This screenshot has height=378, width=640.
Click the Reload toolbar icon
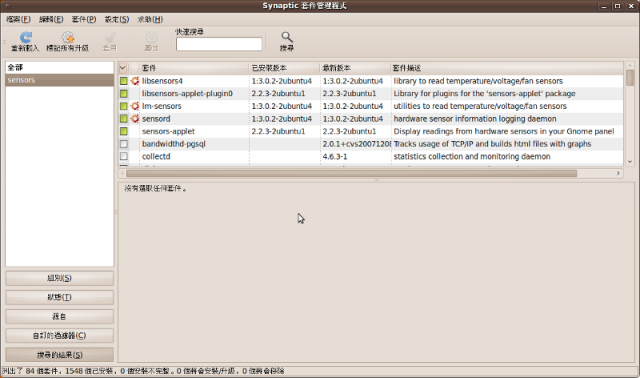pyautogui.click(x=26, y=38)
